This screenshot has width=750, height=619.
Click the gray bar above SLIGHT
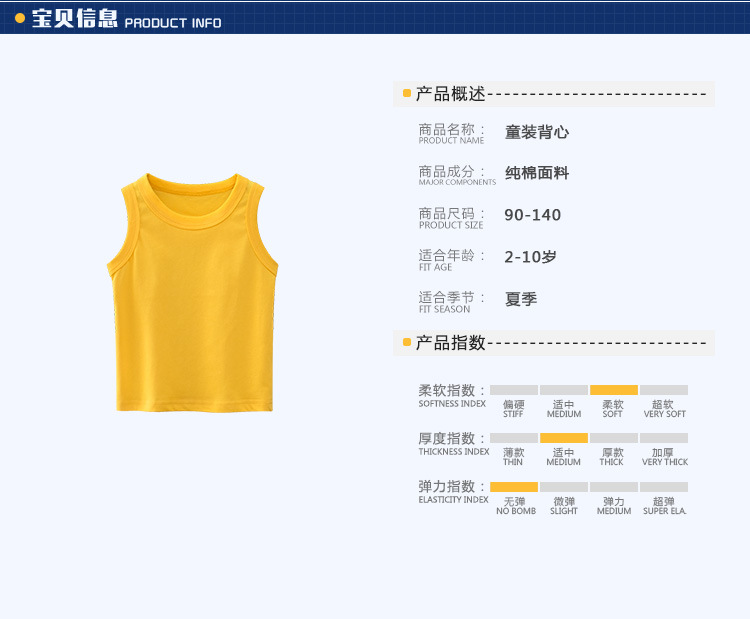coord(564,487)
